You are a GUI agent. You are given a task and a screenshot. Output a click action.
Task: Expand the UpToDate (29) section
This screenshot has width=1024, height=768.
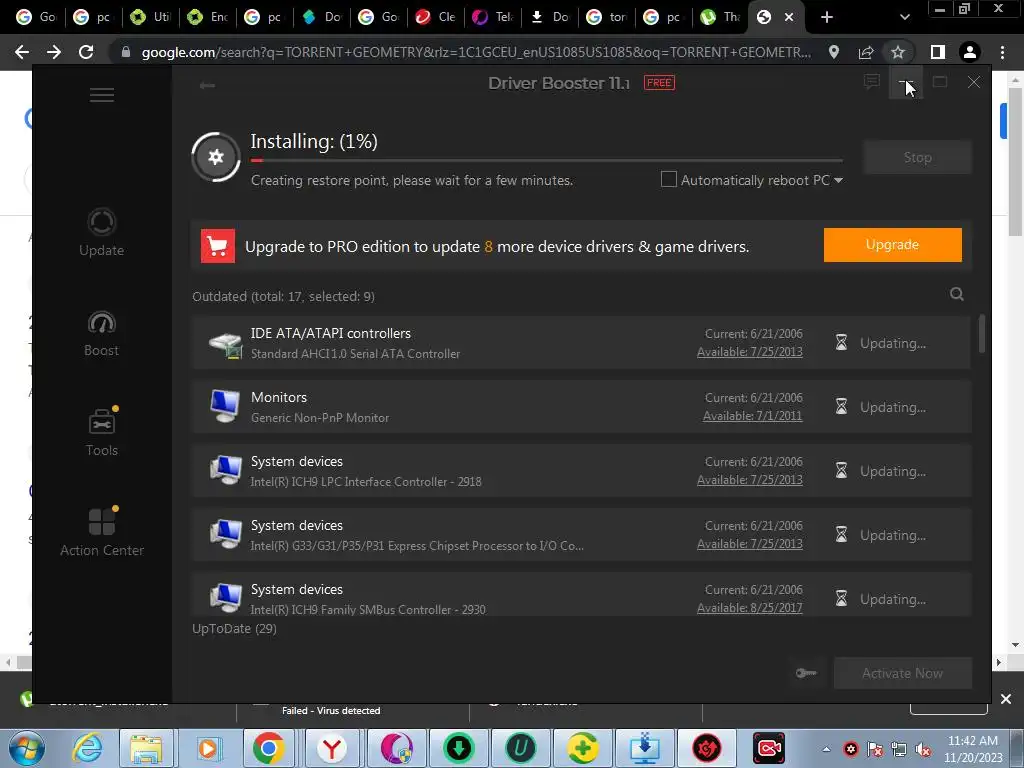pyautogui.click(x=234, y=628)
